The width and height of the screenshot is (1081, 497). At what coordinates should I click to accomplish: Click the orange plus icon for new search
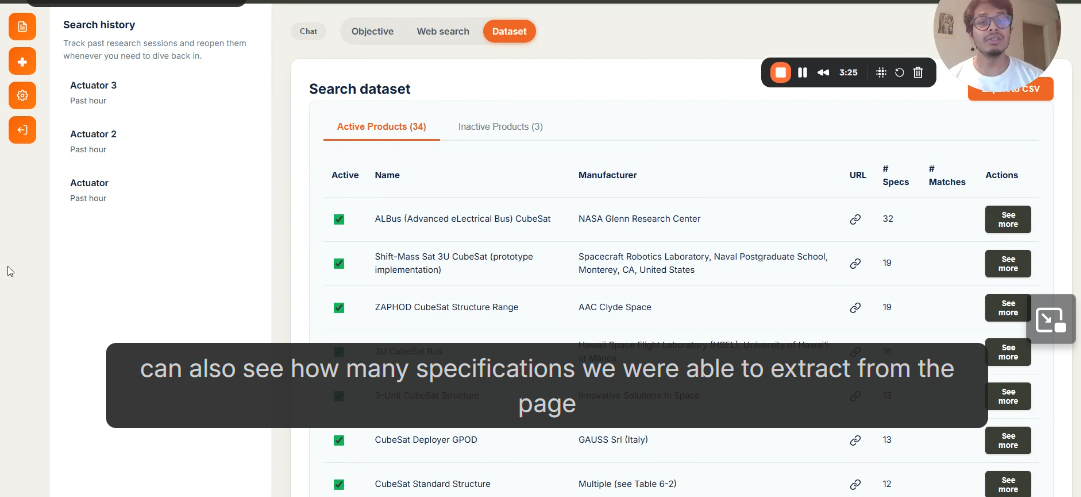coord(22,61)
